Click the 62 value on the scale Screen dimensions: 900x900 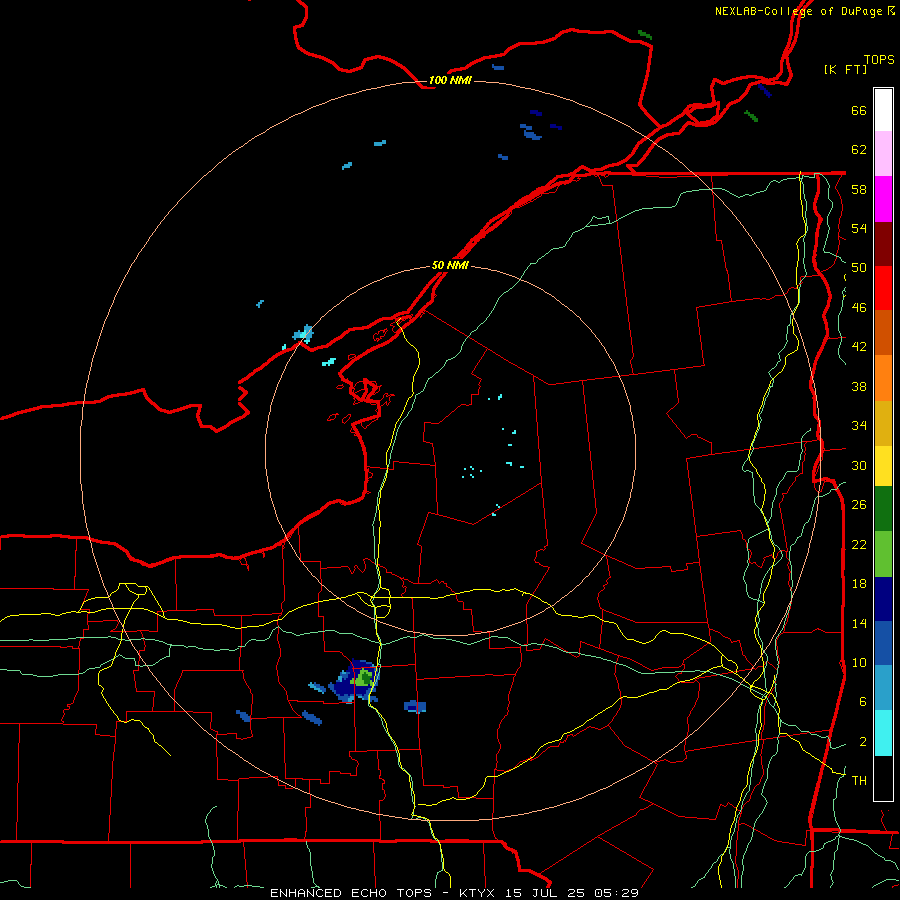(859, 150)
